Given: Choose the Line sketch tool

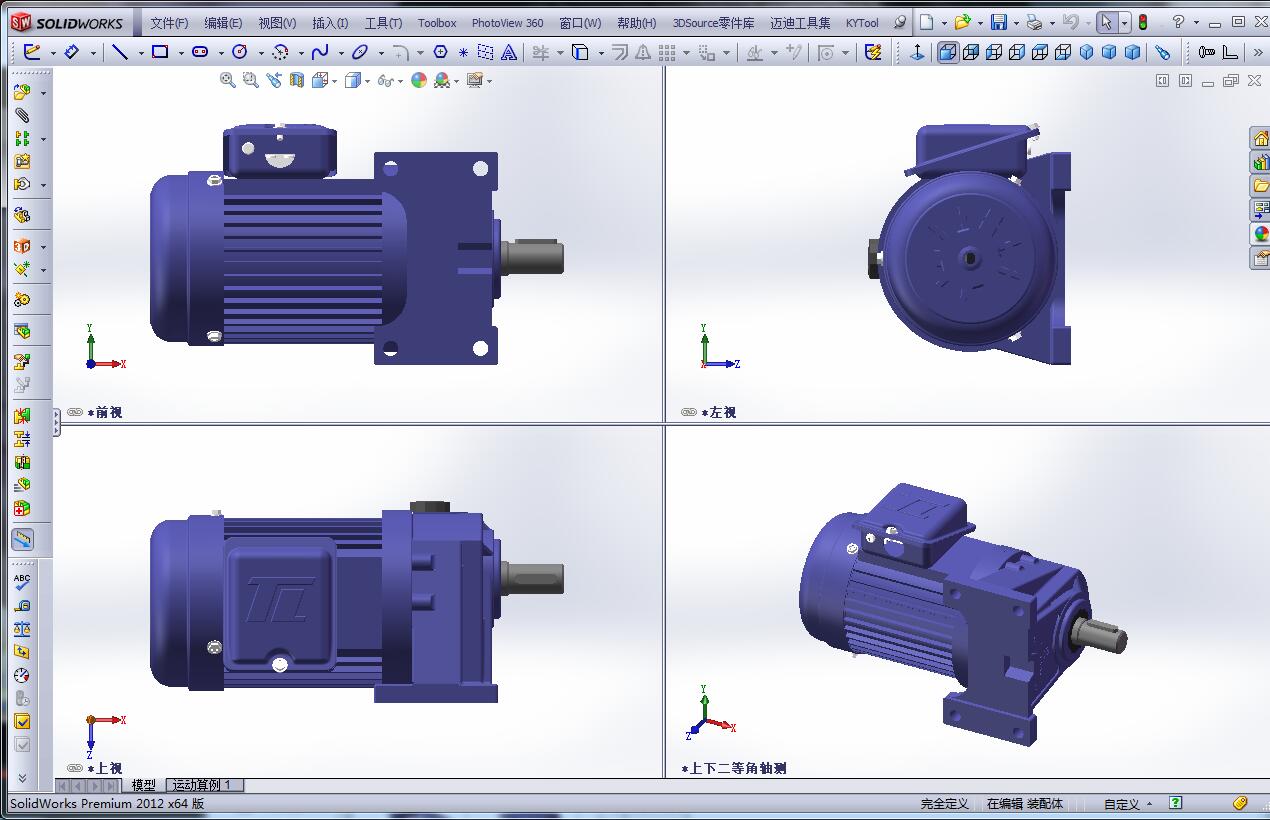Looking at the screenshot, I should click(120, 52).
